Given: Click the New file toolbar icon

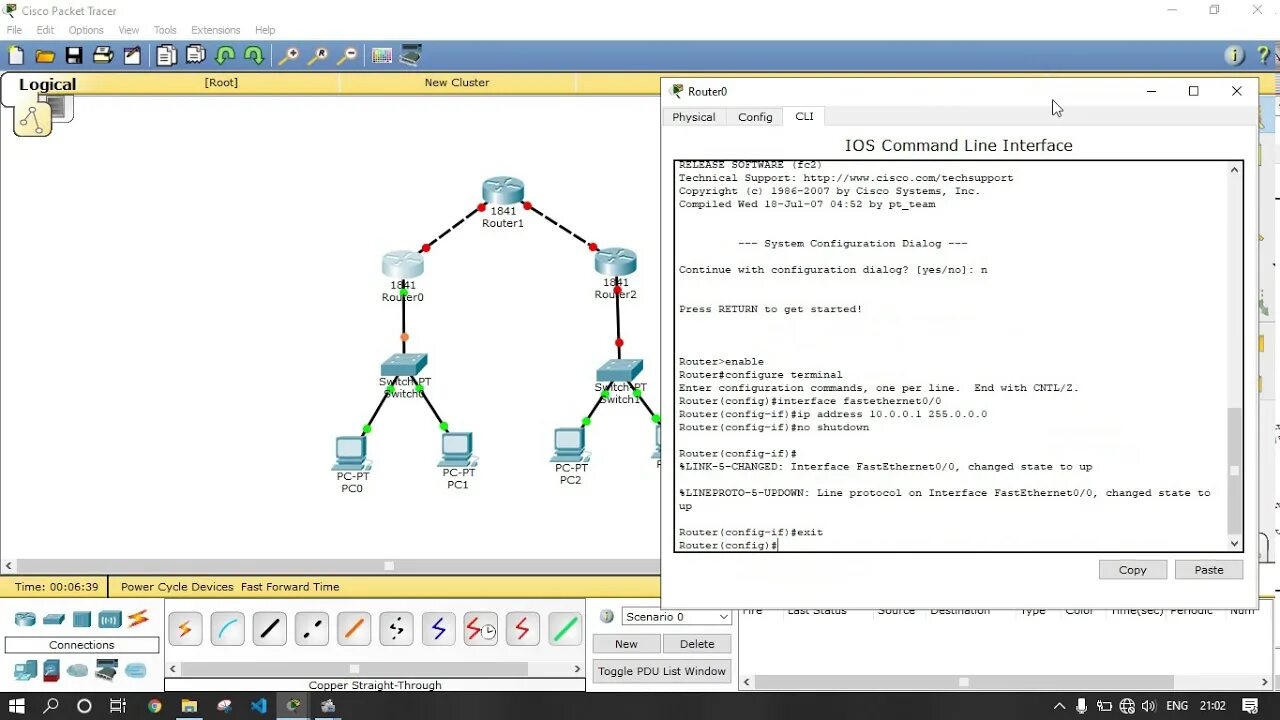Looking at the screenshot, I should (x=16, y=56).
